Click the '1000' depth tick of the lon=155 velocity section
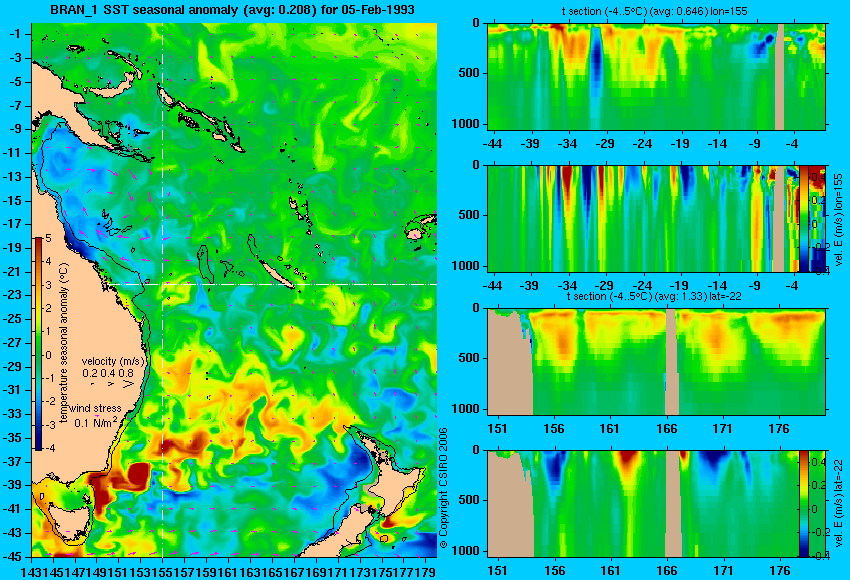The height and width of the screenshot is (580, 850). point(466,266)
